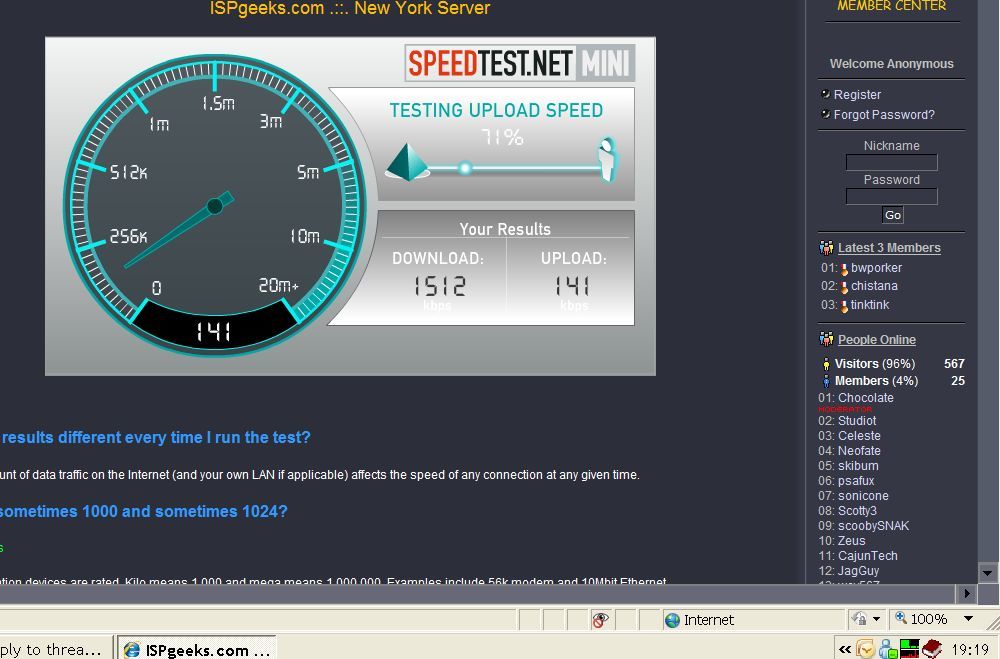Click the Speedtest.net Mini logo

520,63
